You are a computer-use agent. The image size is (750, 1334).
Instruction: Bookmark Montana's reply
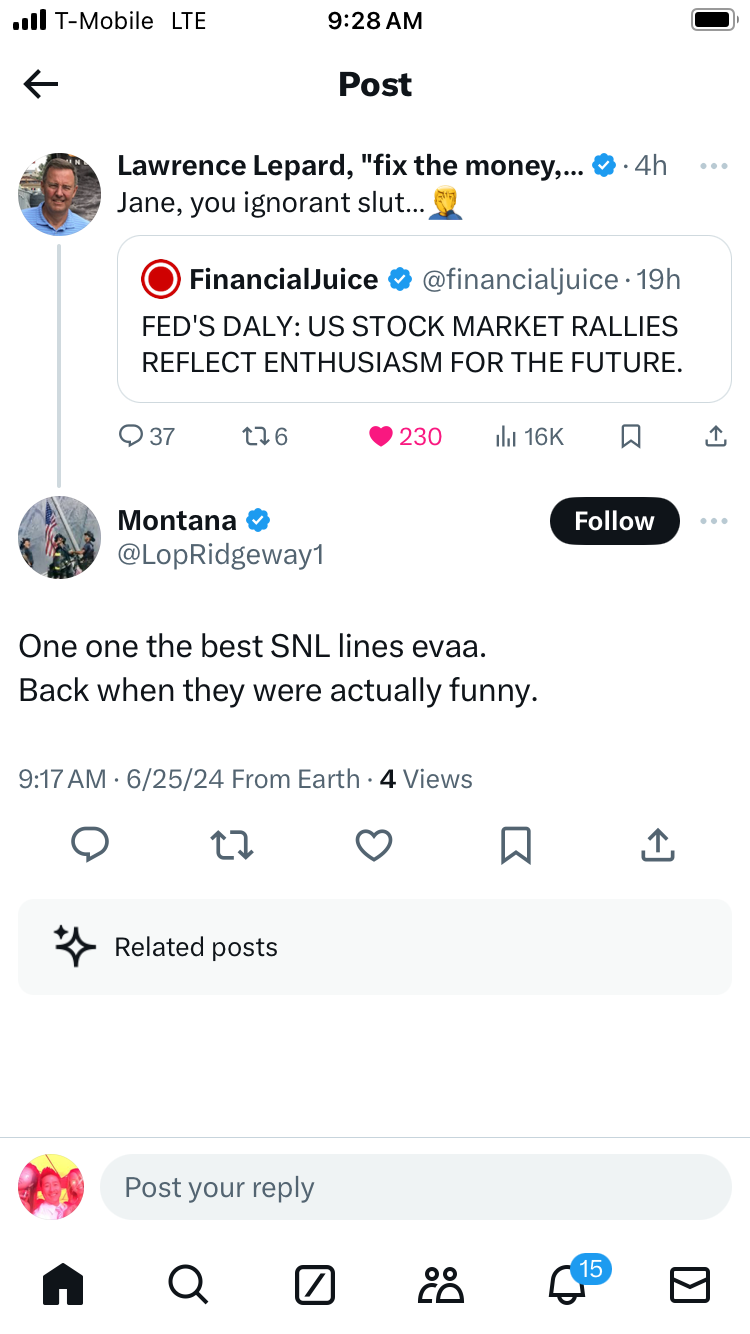point(515,846)
